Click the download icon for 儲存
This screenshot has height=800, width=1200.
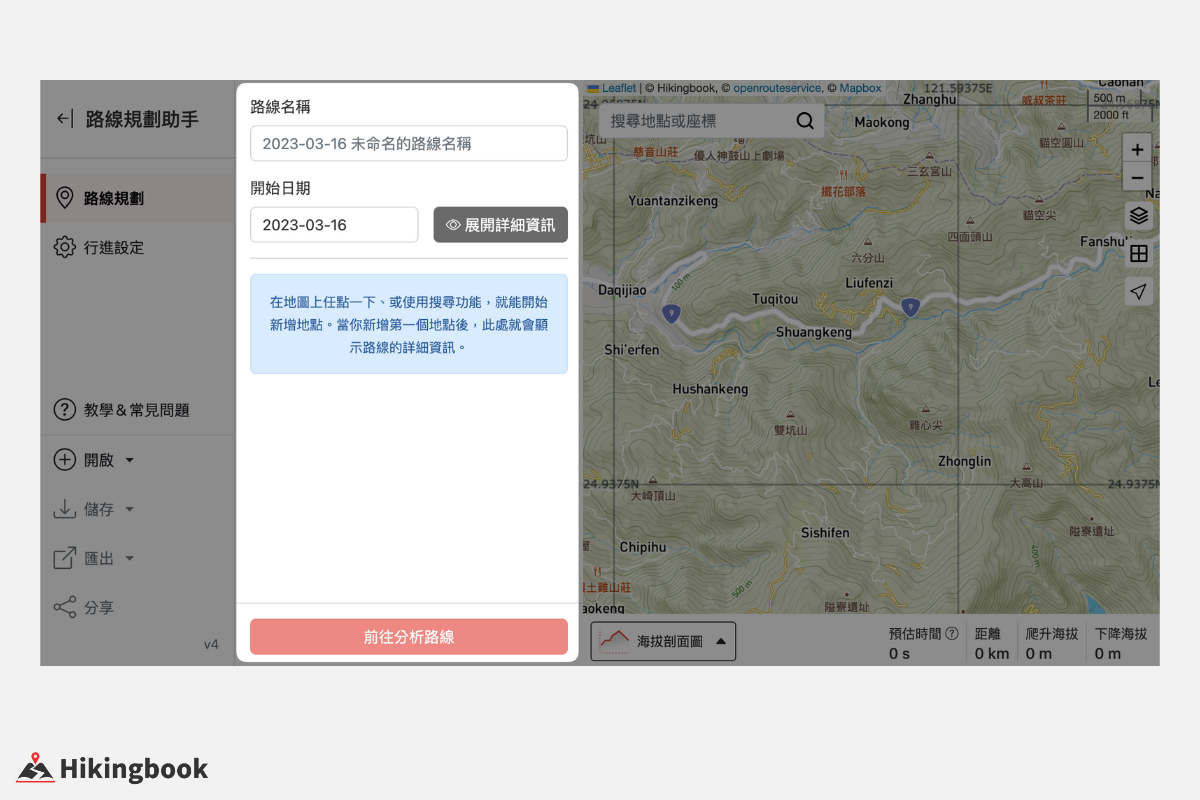click(65, 509)
